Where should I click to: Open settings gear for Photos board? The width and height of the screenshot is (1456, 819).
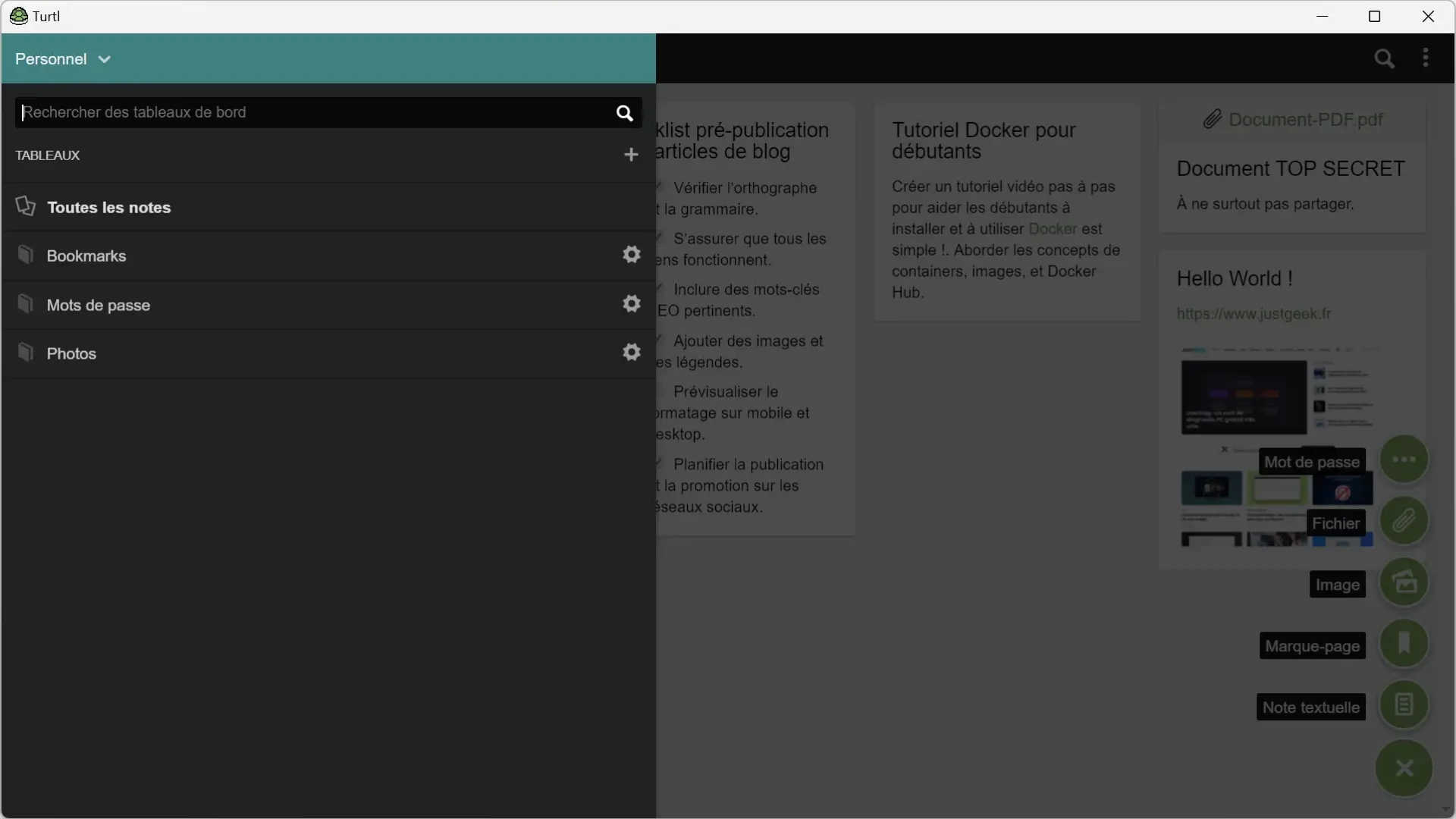coord(632,353)
